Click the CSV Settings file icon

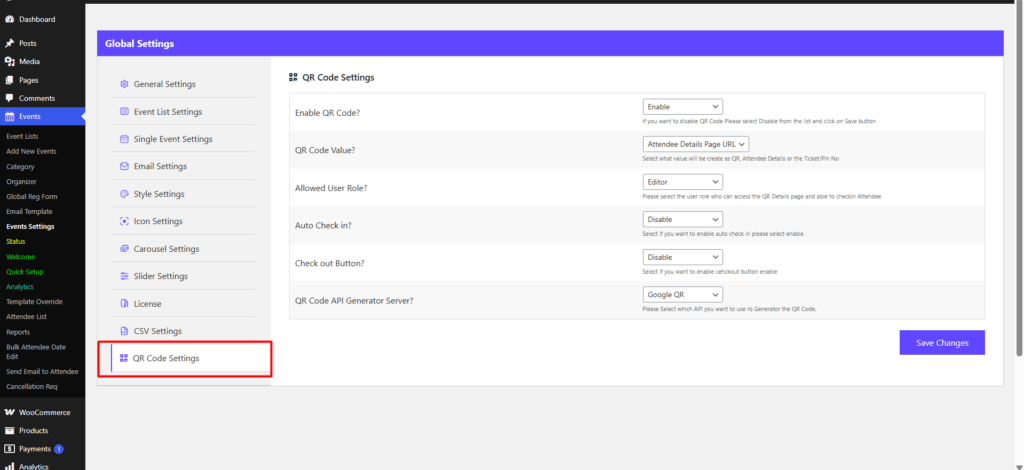coord(124,331)
